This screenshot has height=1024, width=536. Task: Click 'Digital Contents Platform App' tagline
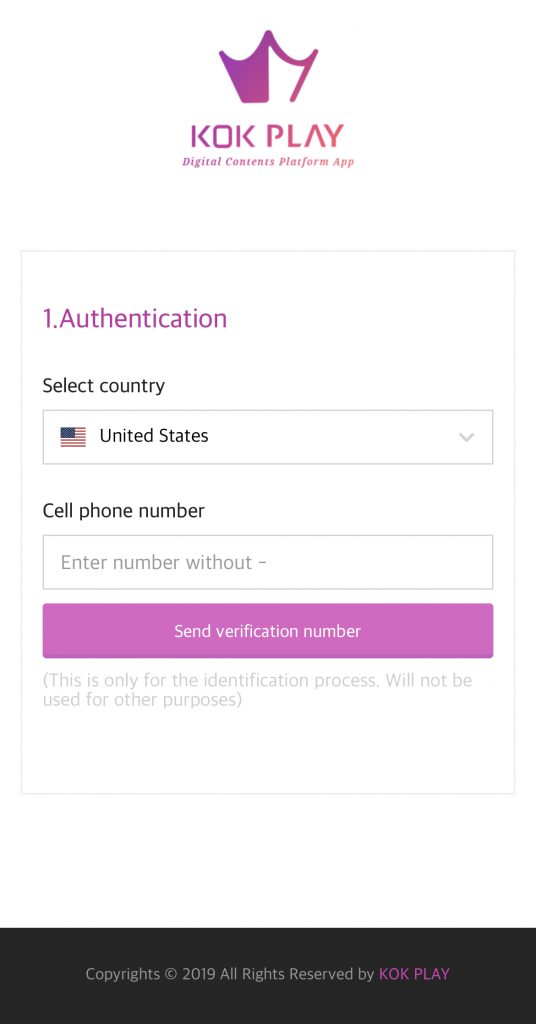click(x=268, y=161)
